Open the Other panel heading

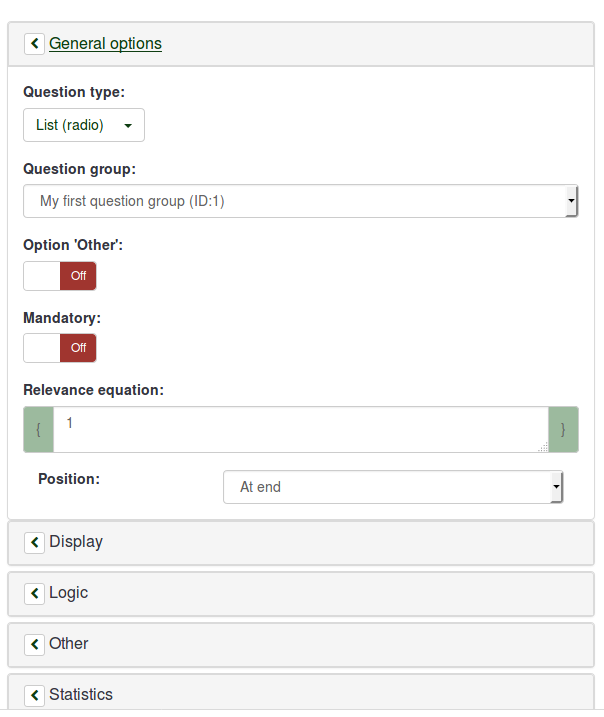(69, 644)
